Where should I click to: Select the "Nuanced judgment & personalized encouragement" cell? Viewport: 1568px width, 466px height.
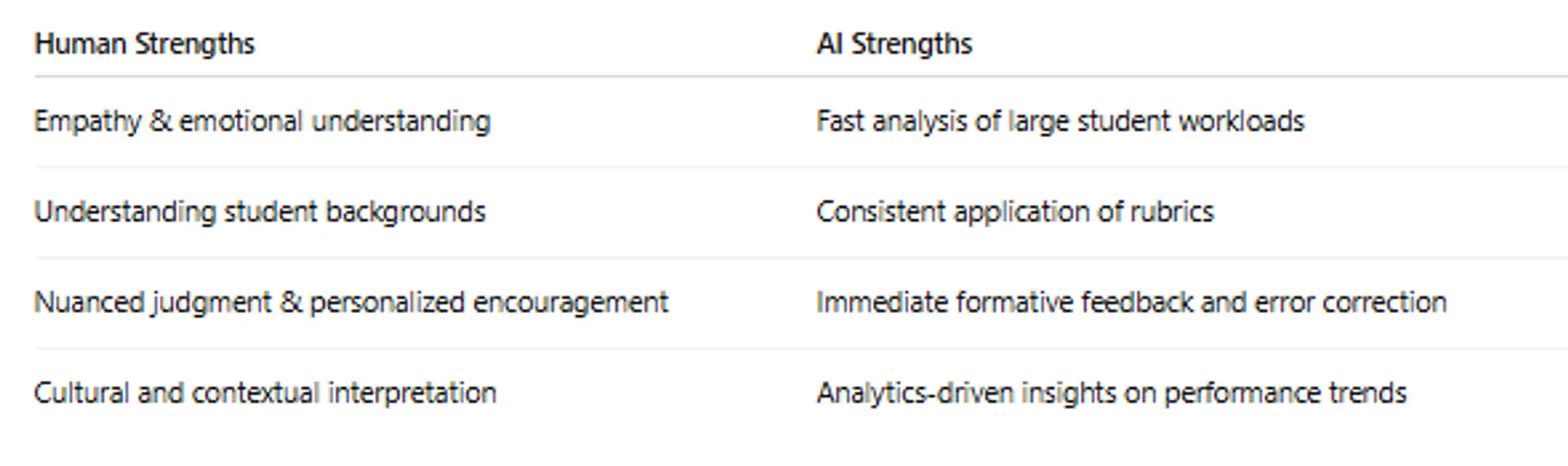pyautogui.click(x=351, y=303)
